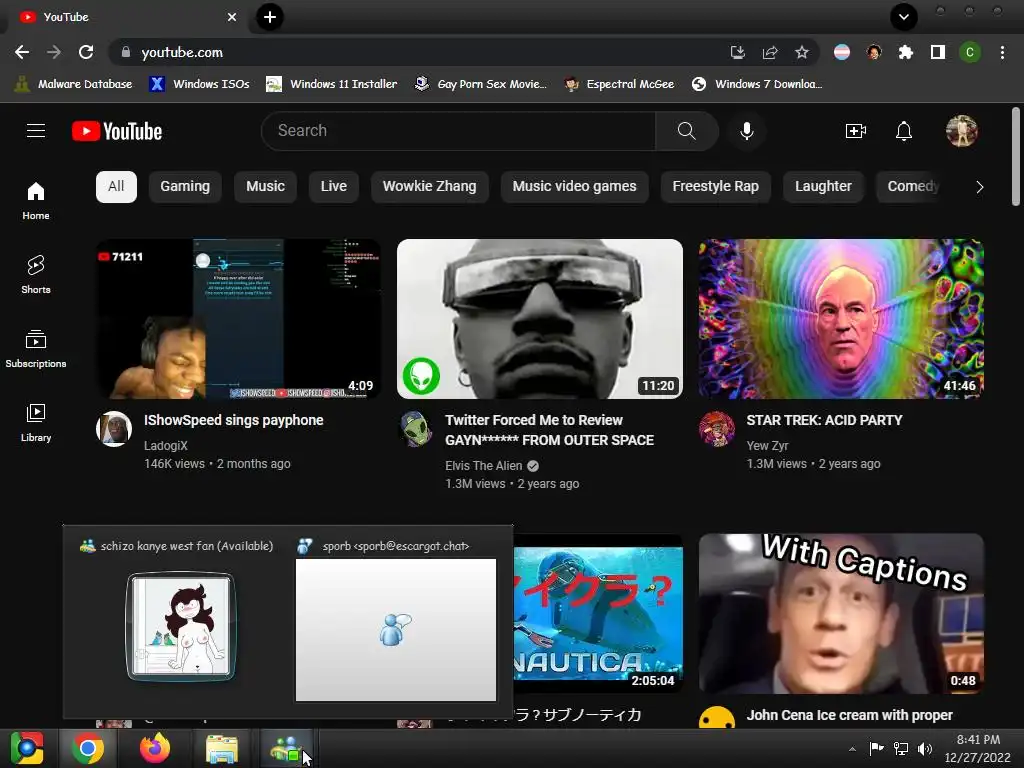Open the Windows 11 Installer bookmark
The width and height of the screenshot is (1024, 768).
click(x=332, y=84)
